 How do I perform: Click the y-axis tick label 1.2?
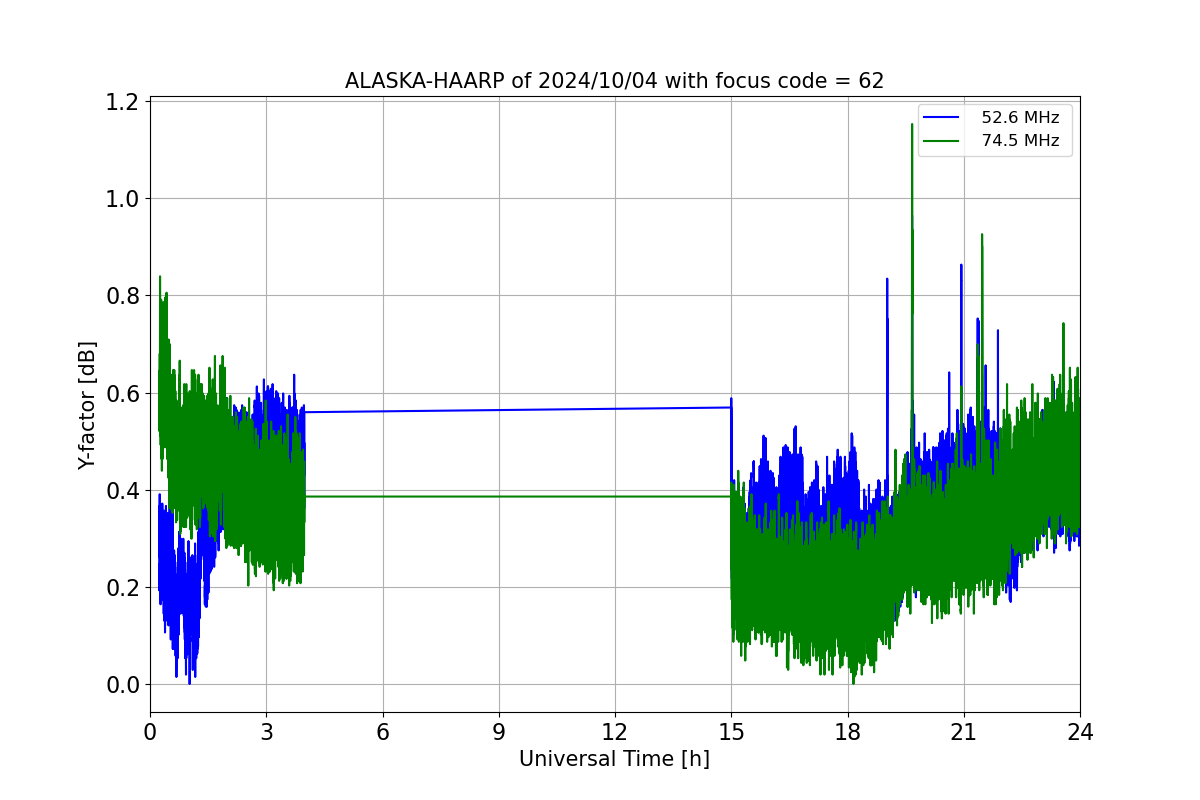tap(124, 102)
